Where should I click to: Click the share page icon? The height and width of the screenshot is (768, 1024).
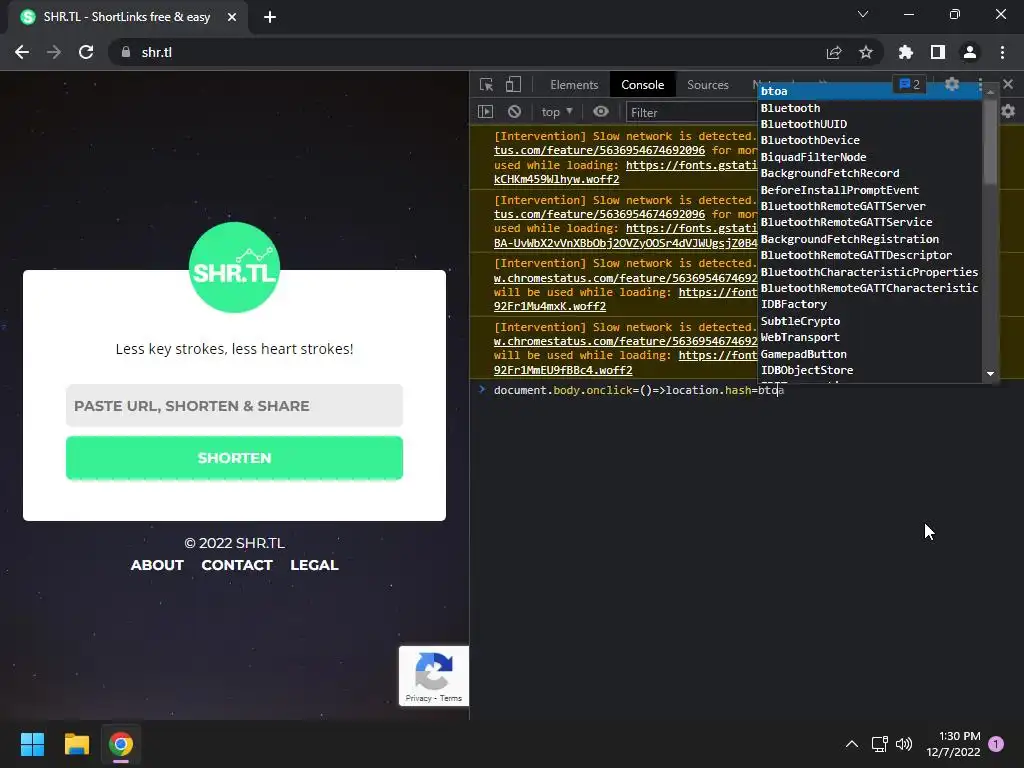pos(834,52)
